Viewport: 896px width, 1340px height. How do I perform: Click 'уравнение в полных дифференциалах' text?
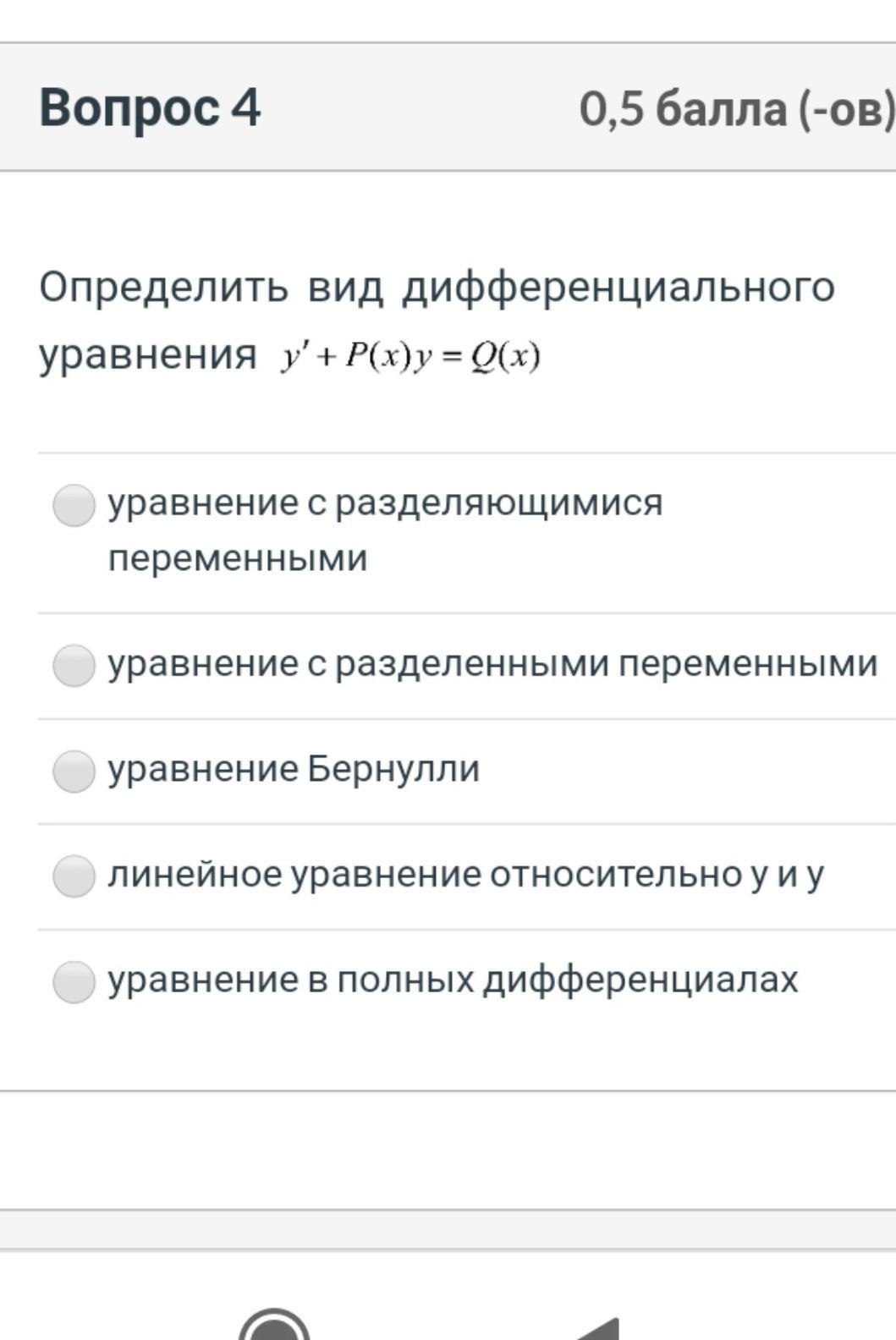pos(453,980)
